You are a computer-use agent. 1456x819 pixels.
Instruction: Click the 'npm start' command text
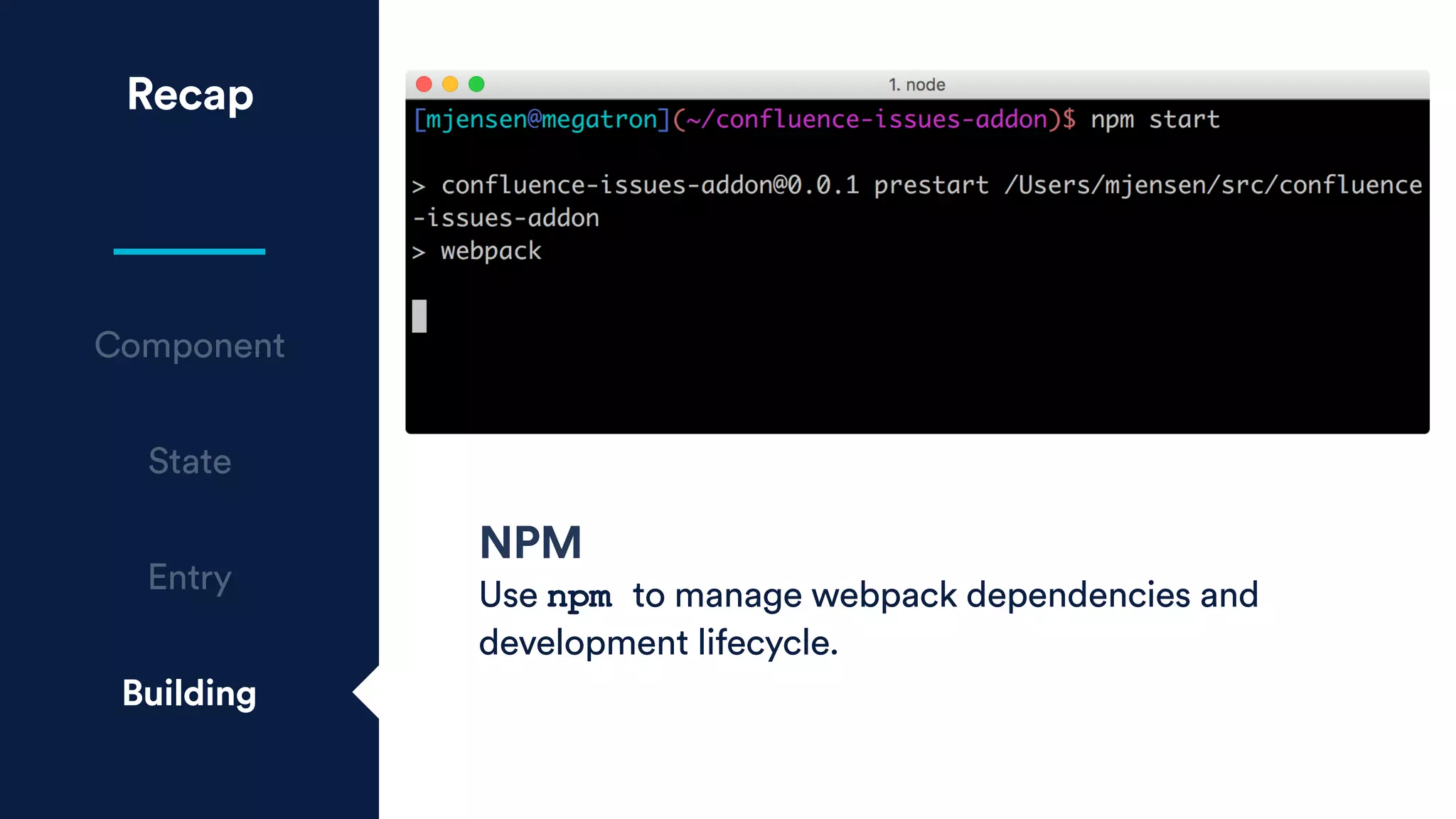(1155, 119)
